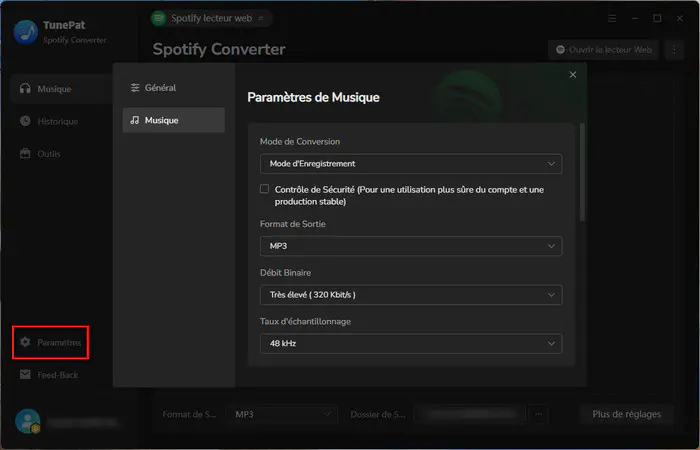Click the headphones icon beside Musique
Image resolution: width=700 pixels, height=450 pixels.
(x=25, y=88)
